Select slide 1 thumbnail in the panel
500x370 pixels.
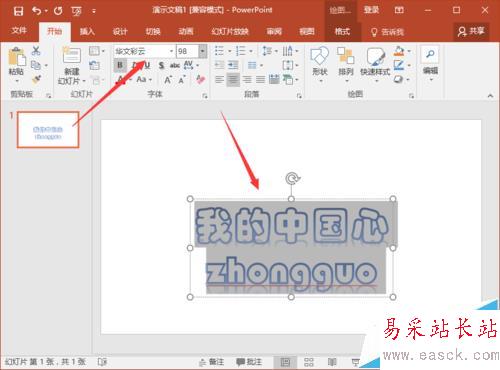48,130
